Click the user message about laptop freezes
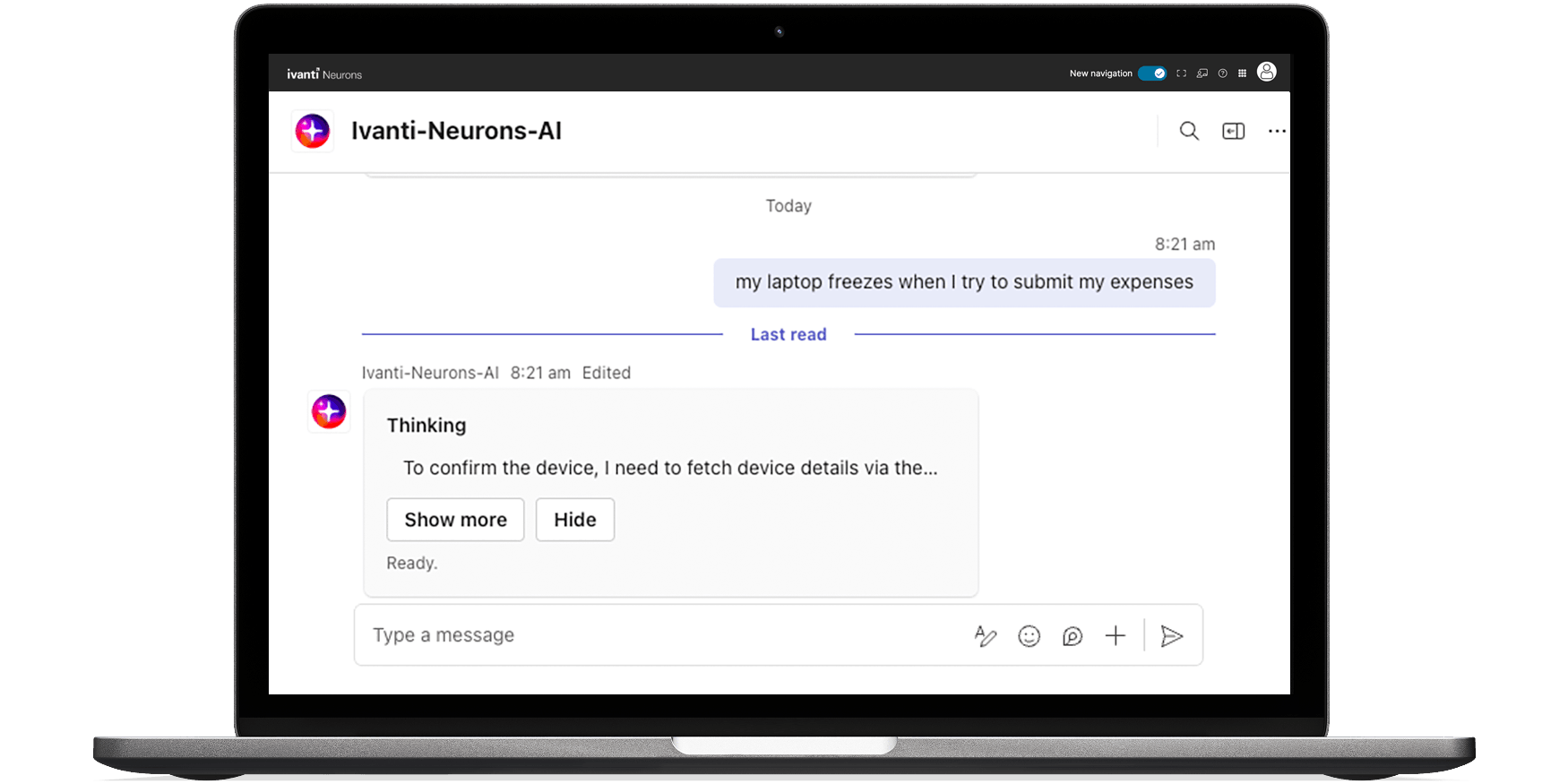1568x784 pixels. (x=964, y=282)
